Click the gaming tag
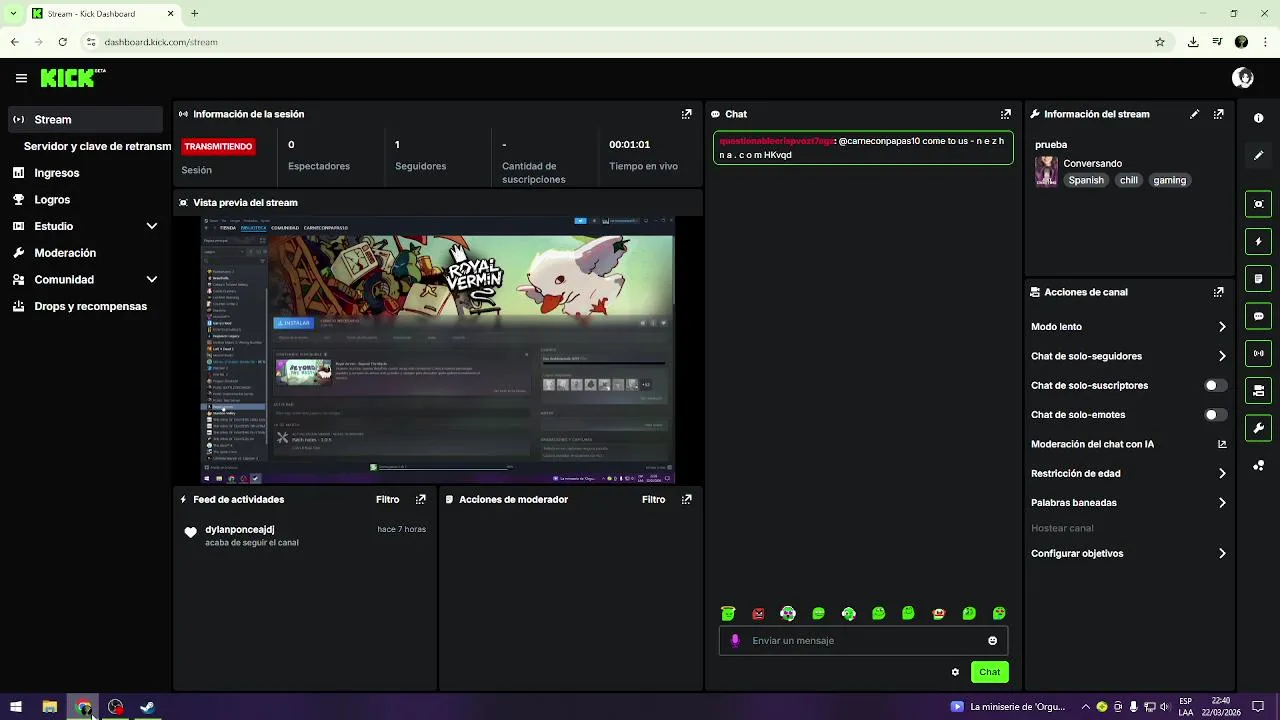 (x=1169, y=180)
